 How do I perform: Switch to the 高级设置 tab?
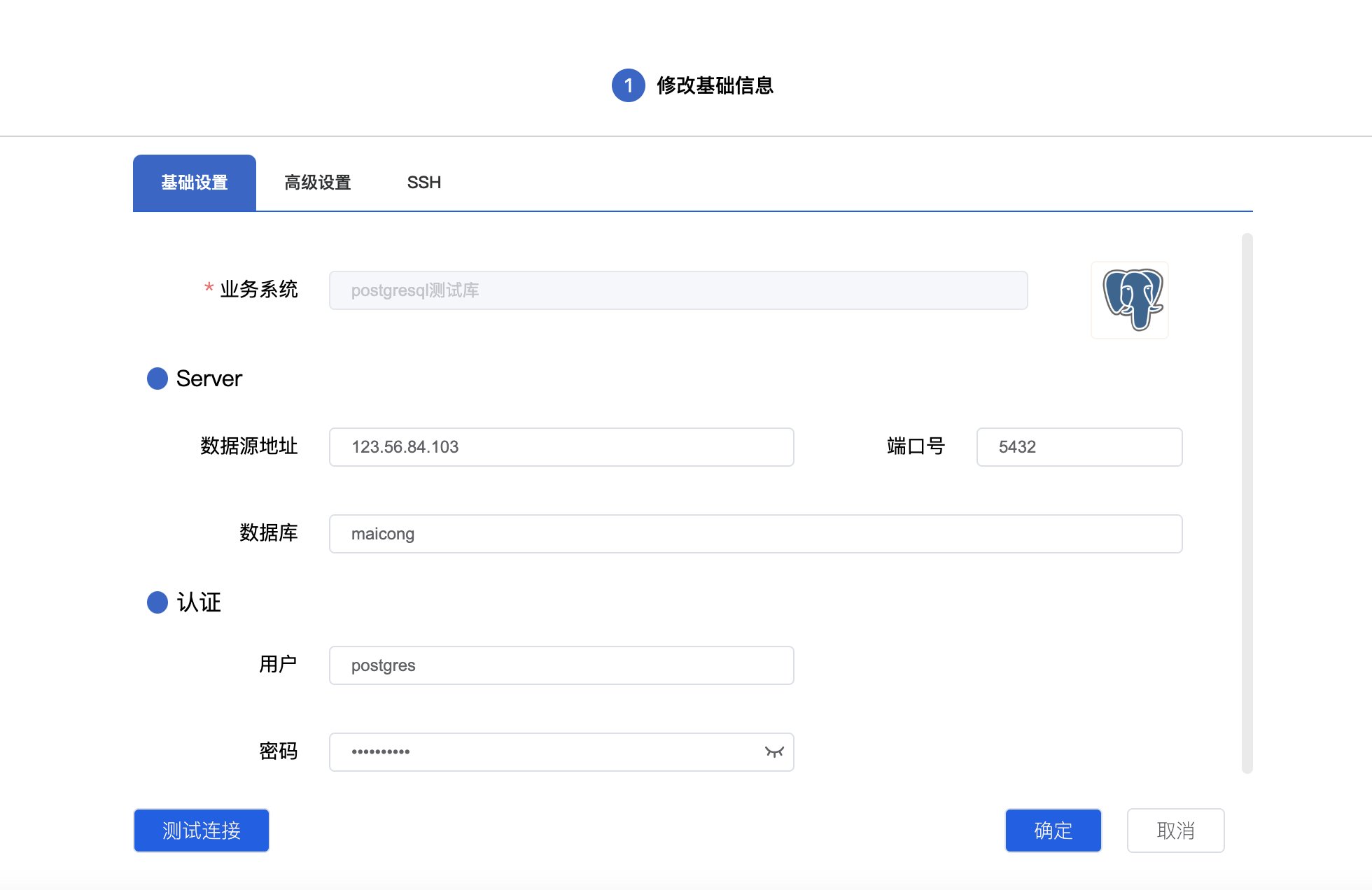[317, 183]
